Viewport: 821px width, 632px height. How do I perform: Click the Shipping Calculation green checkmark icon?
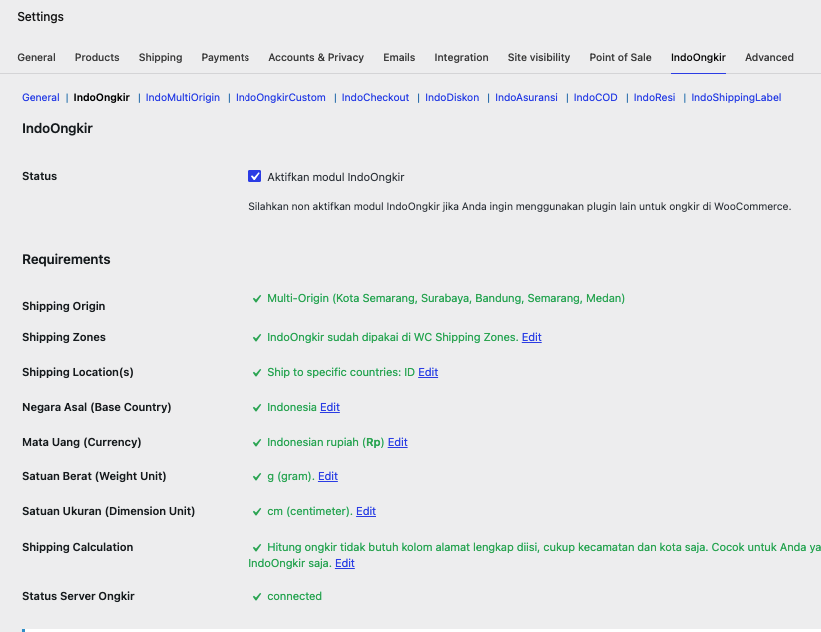[257, 548]
